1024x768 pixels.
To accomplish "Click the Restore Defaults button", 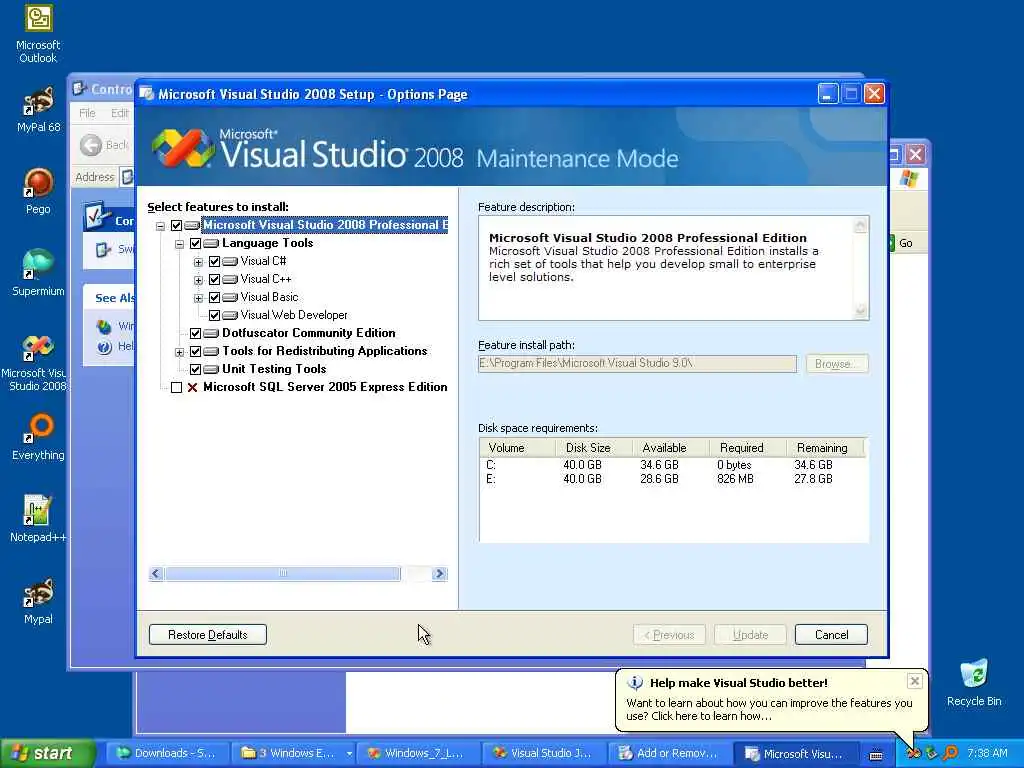I will 208,635.
